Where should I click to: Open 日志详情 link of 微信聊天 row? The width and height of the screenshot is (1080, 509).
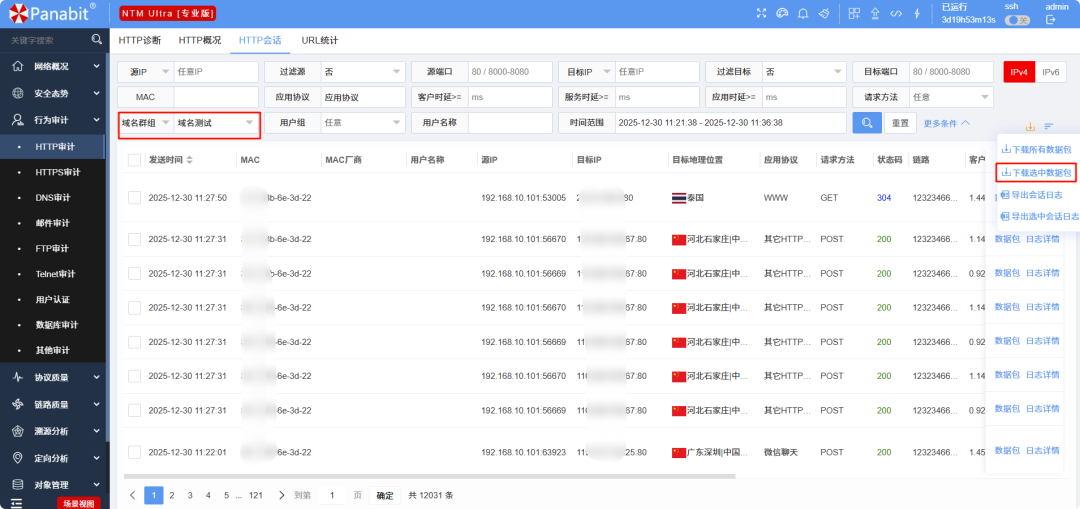1043,450
